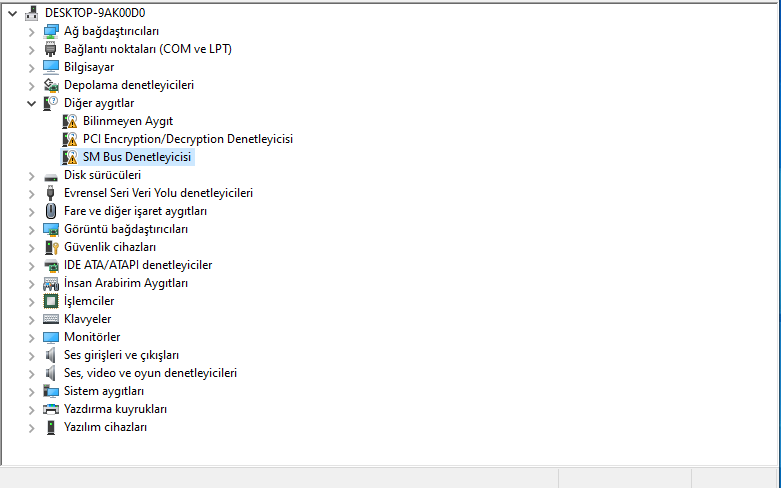The height and width of the screenshot is (488, 781).
Task: Select the Diğer aygıtlar label text
Action: [99, 103]
